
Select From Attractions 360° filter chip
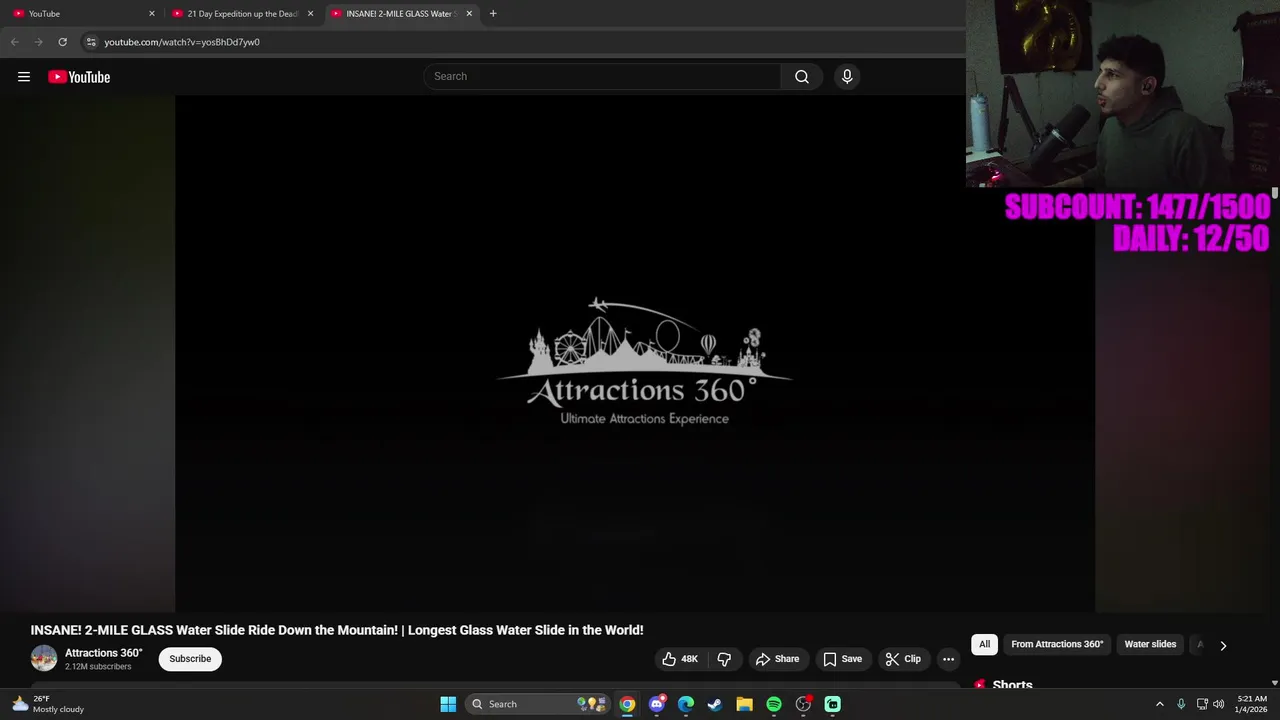pos(1057,644)
